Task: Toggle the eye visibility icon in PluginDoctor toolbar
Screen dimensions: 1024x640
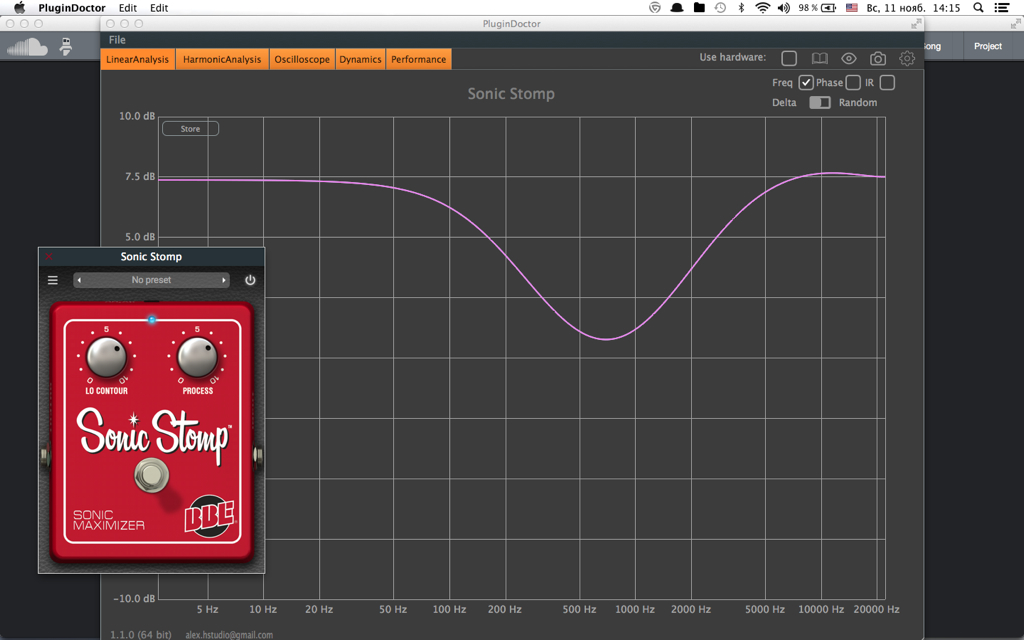Action: [848, 58]
